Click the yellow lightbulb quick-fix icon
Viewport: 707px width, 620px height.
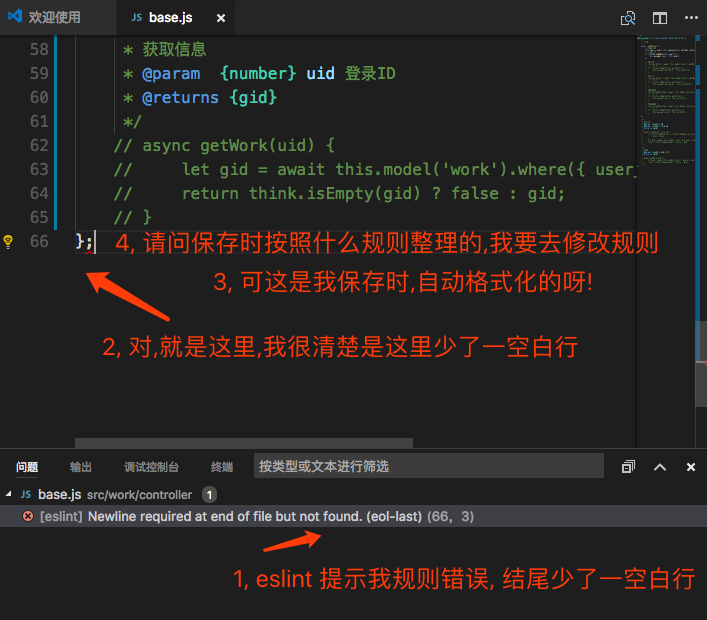click(8, 241)
